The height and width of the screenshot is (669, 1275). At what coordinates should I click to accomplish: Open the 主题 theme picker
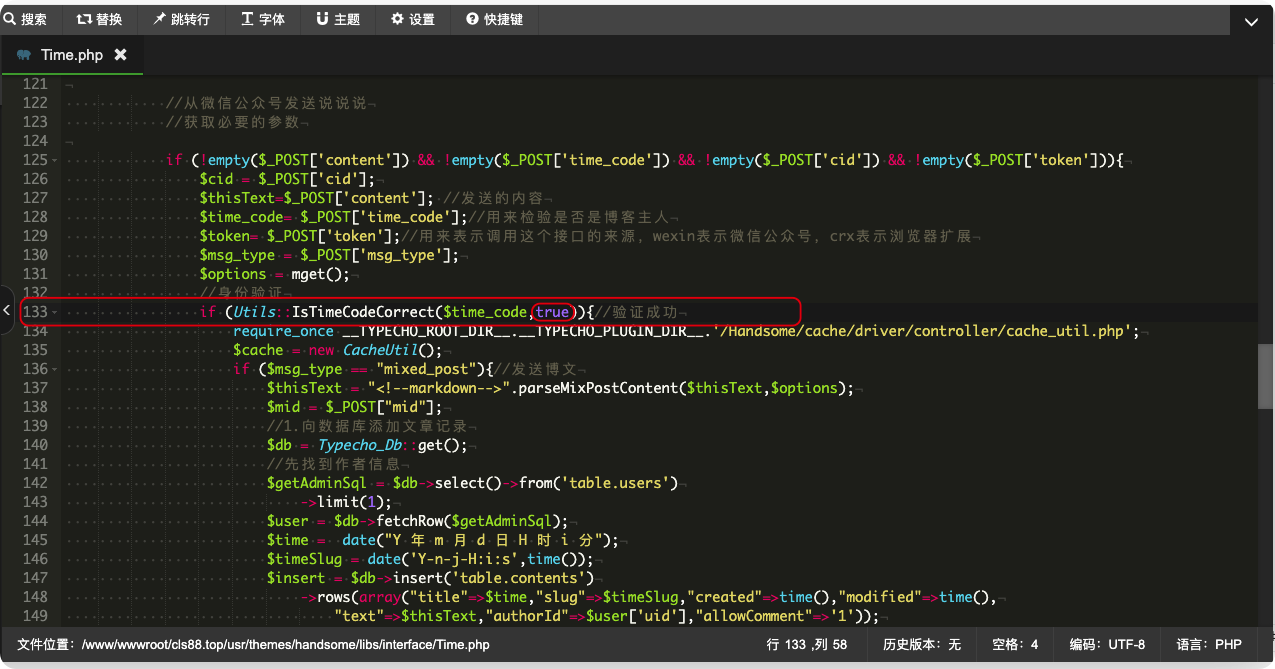click(x=338, y=19)
